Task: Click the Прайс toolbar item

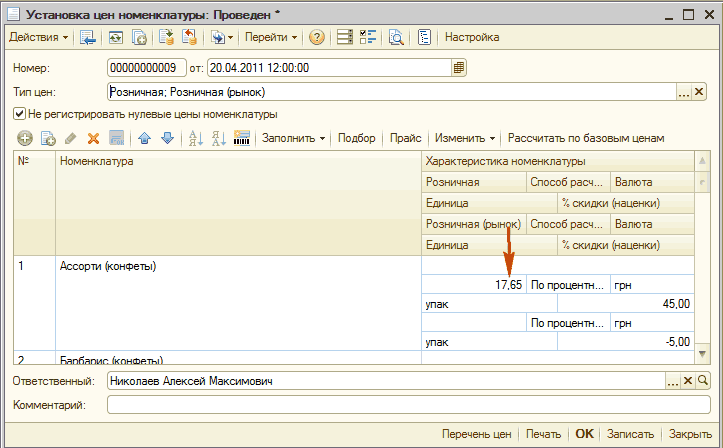Action: (406, 138)
